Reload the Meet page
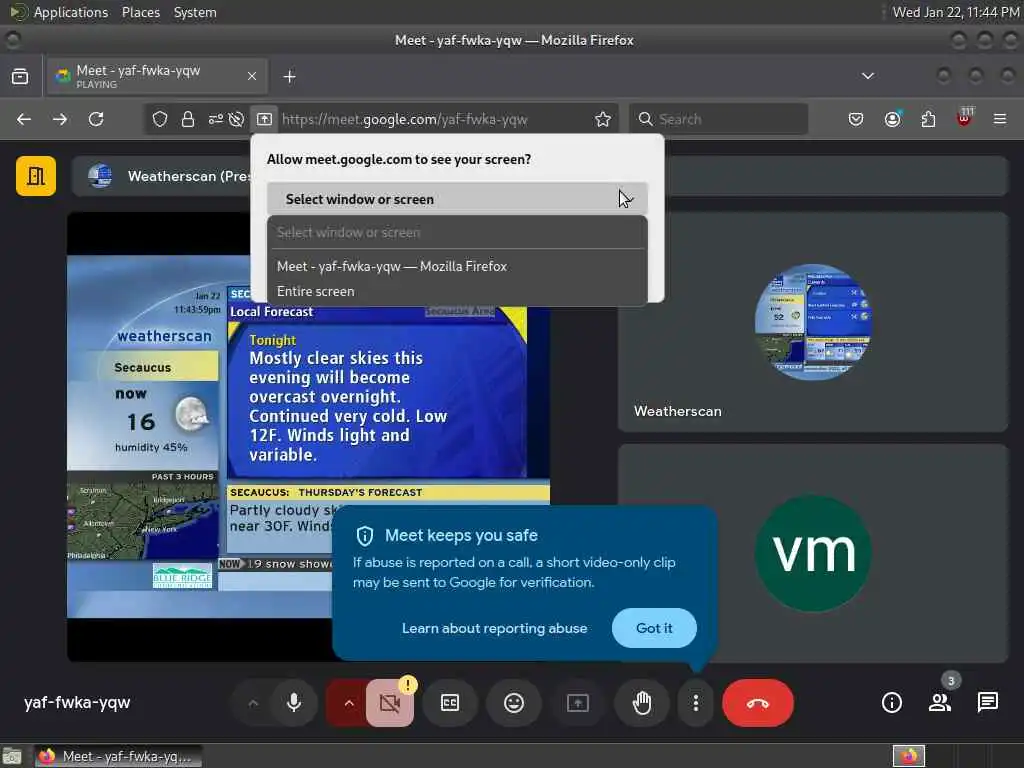This screenshot has height=768, width=1024. 96,119
